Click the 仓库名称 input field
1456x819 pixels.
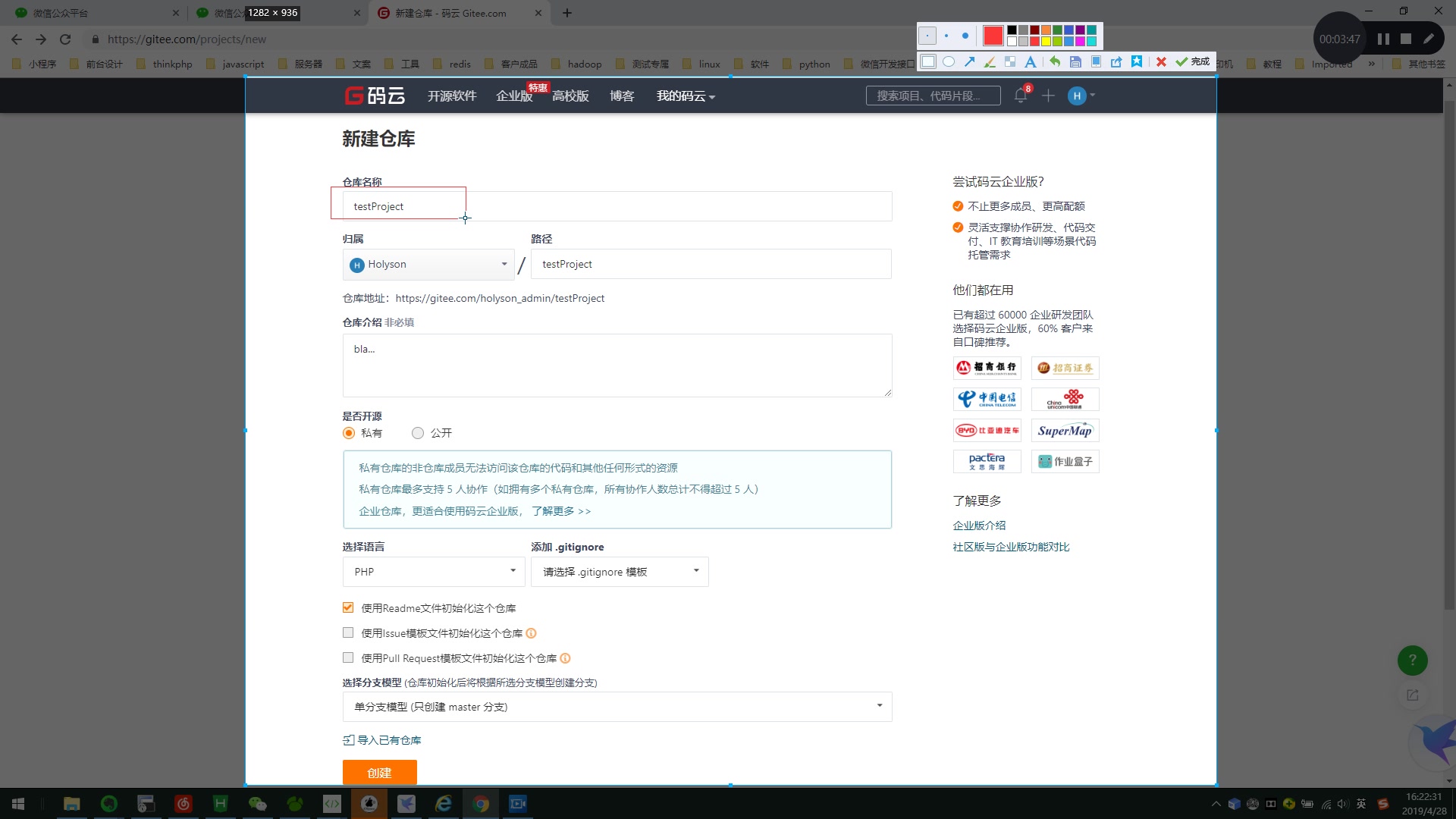click(617, 206)
